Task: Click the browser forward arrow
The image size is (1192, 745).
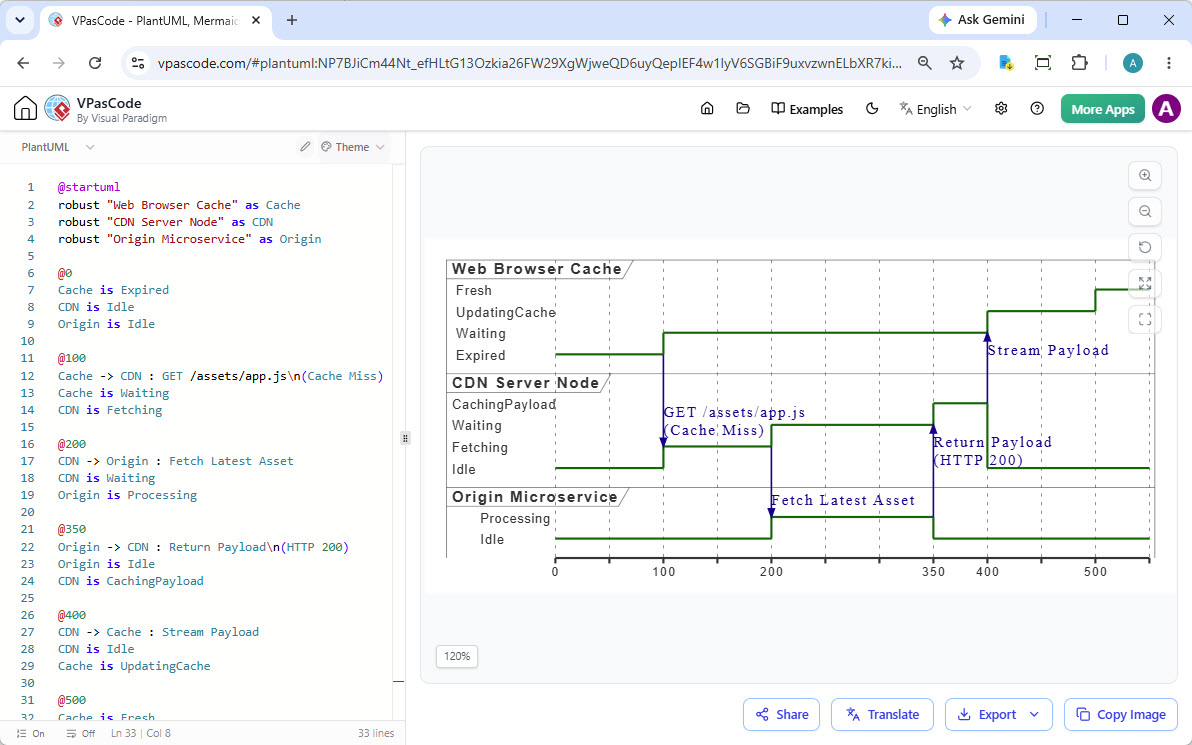Action: click(59, 63)
